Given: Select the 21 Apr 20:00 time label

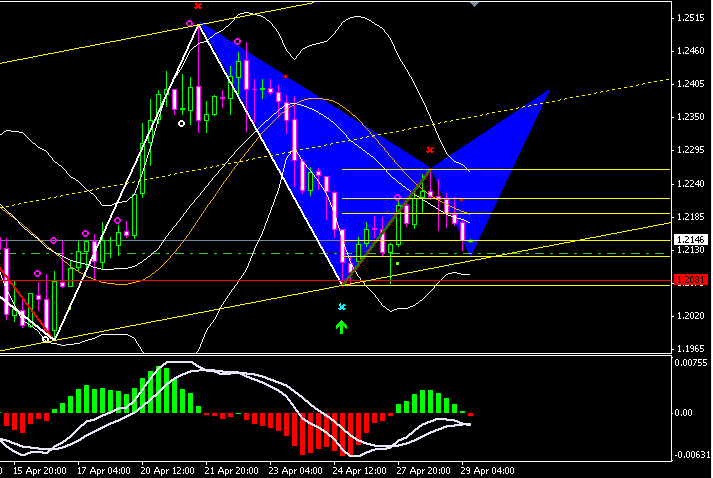Looking at the screenshot, I should 231,470.
